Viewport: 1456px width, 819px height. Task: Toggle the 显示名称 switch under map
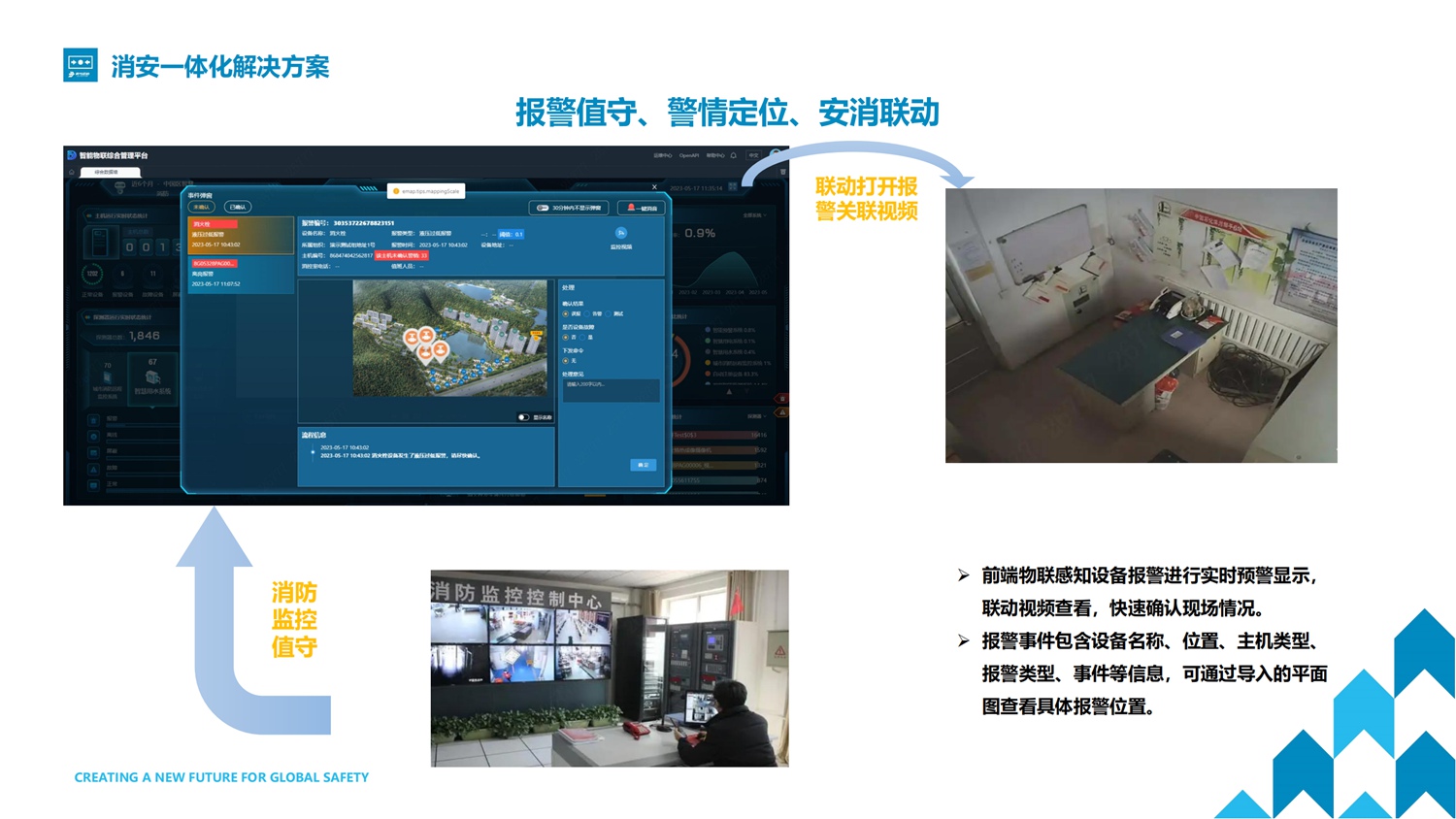tap(523, 417)
